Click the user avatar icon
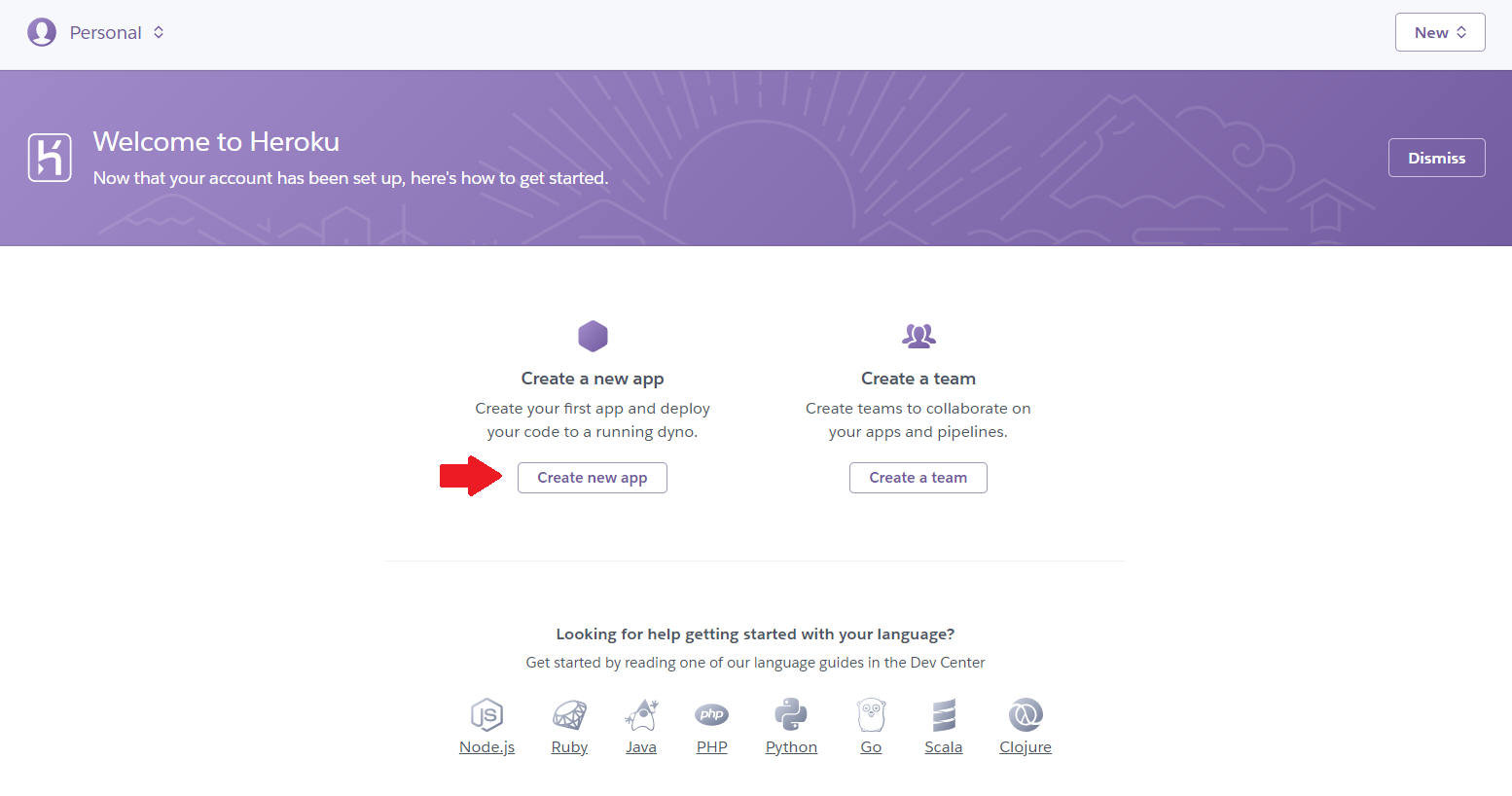The width and height of the screenshot is (1512, 796). coord(42,32)
